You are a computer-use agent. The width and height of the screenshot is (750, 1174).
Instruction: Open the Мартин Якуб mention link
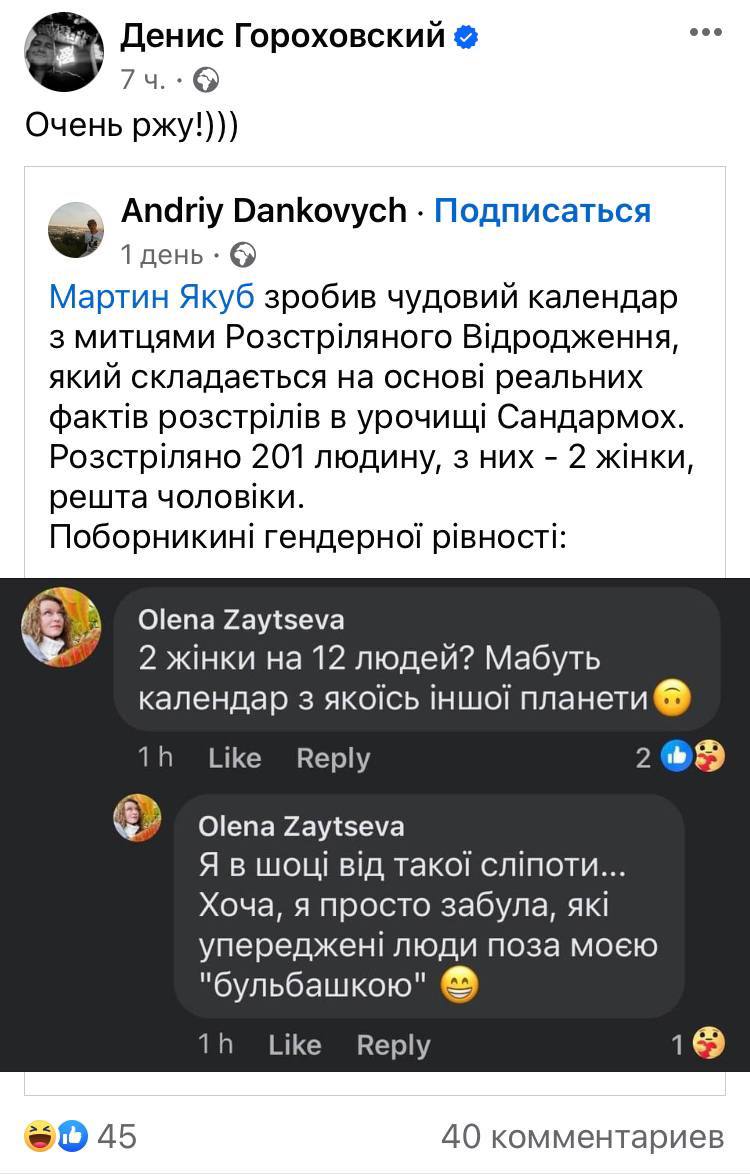[x=152, y=297]
